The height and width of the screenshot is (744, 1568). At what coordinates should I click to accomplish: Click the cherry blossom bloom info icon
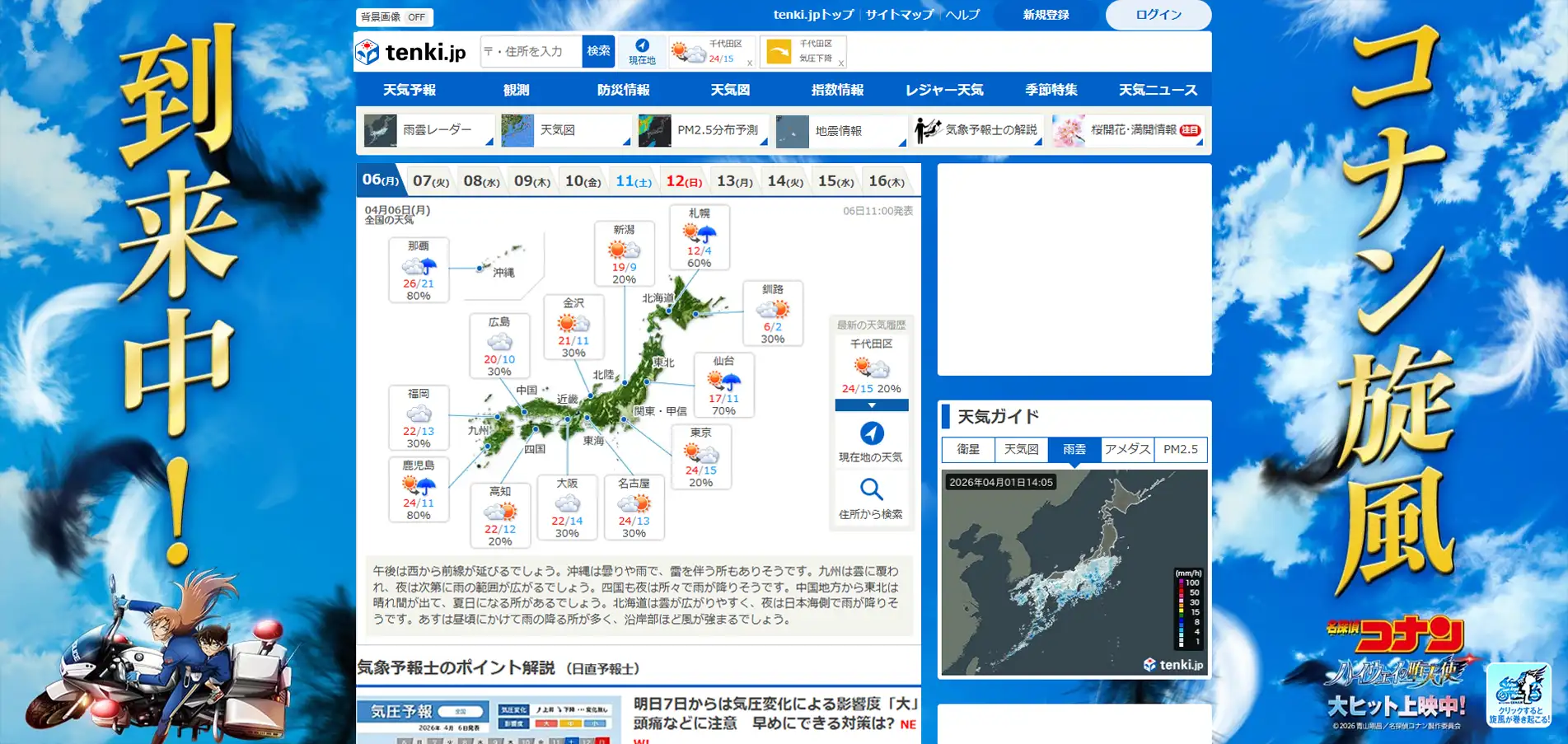click(1069, 131)
